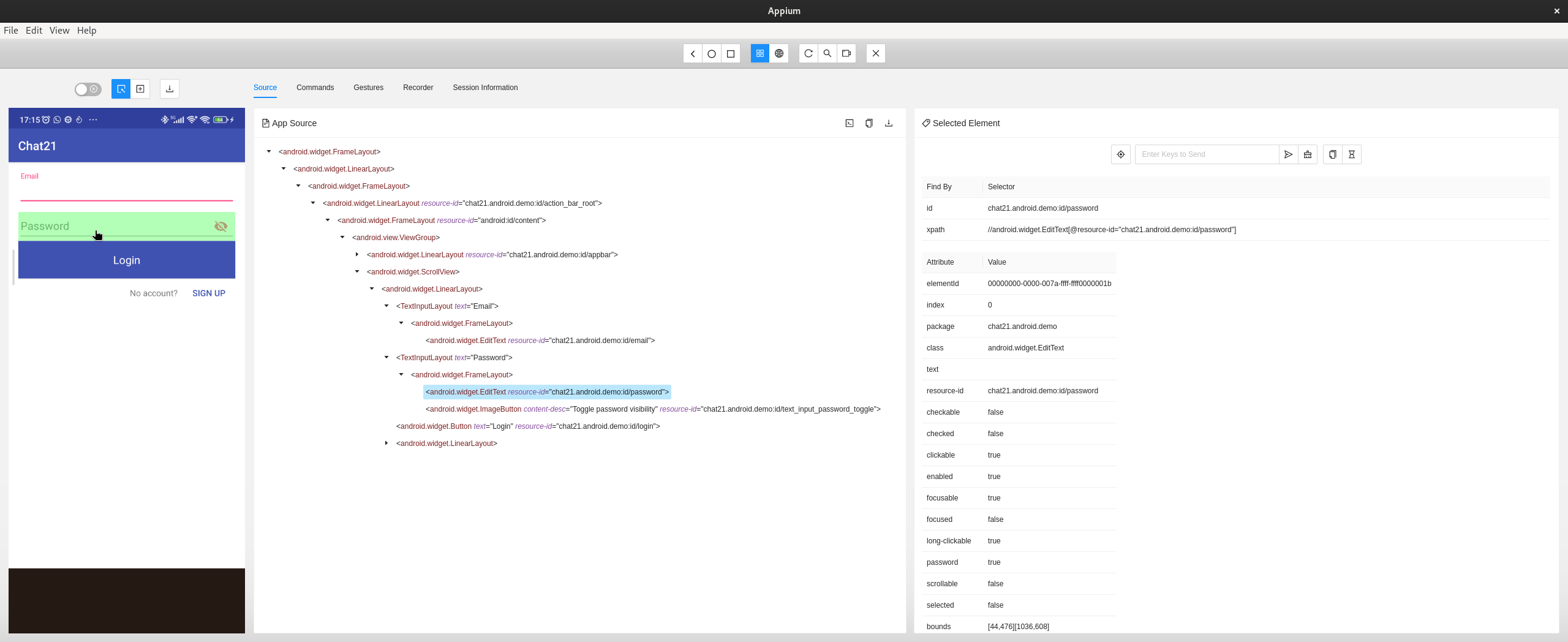Collapse the root android.widget.FrameLayout node

[x=269, y=151]
